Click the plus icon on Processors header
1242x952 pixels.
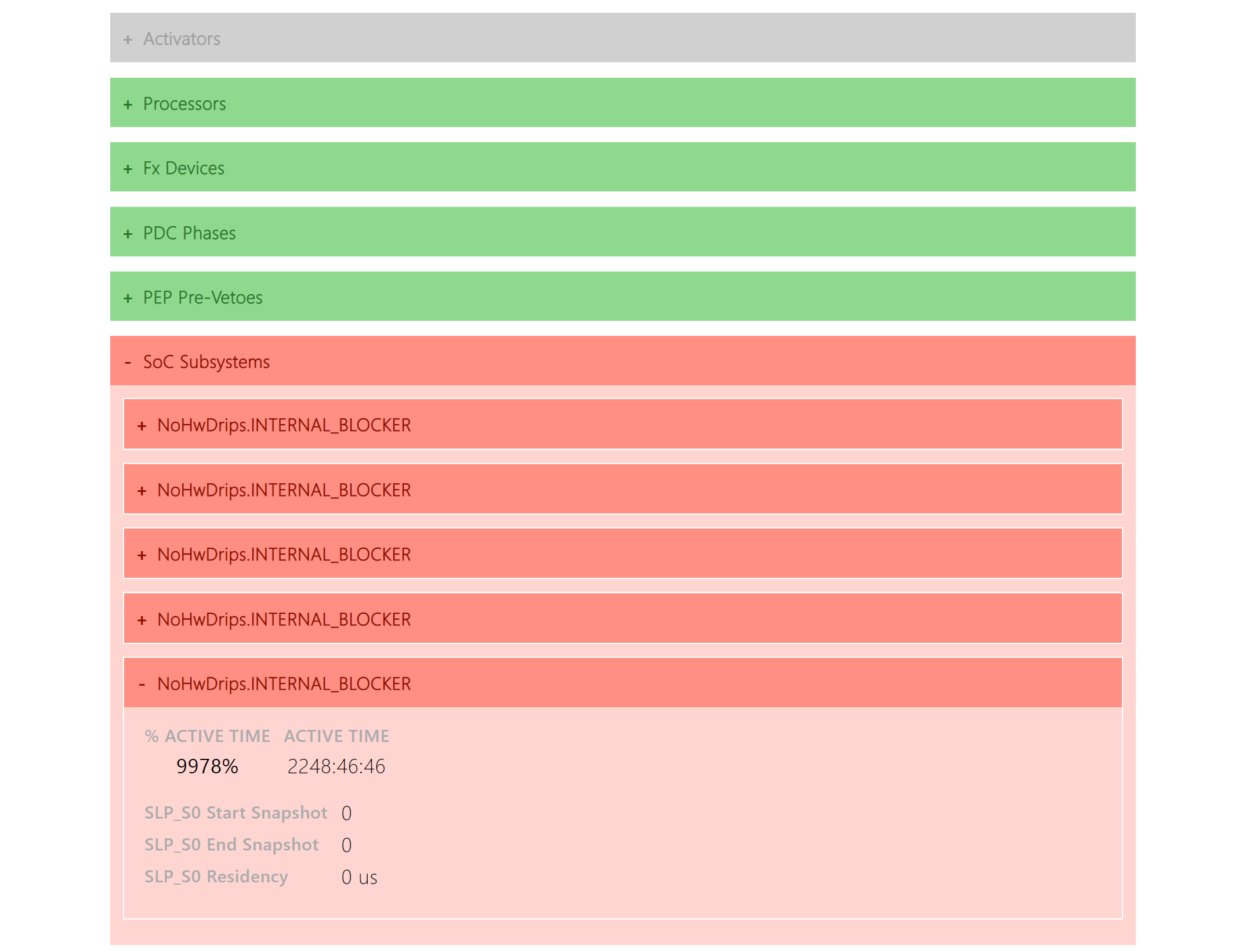(x=128, y=104)
